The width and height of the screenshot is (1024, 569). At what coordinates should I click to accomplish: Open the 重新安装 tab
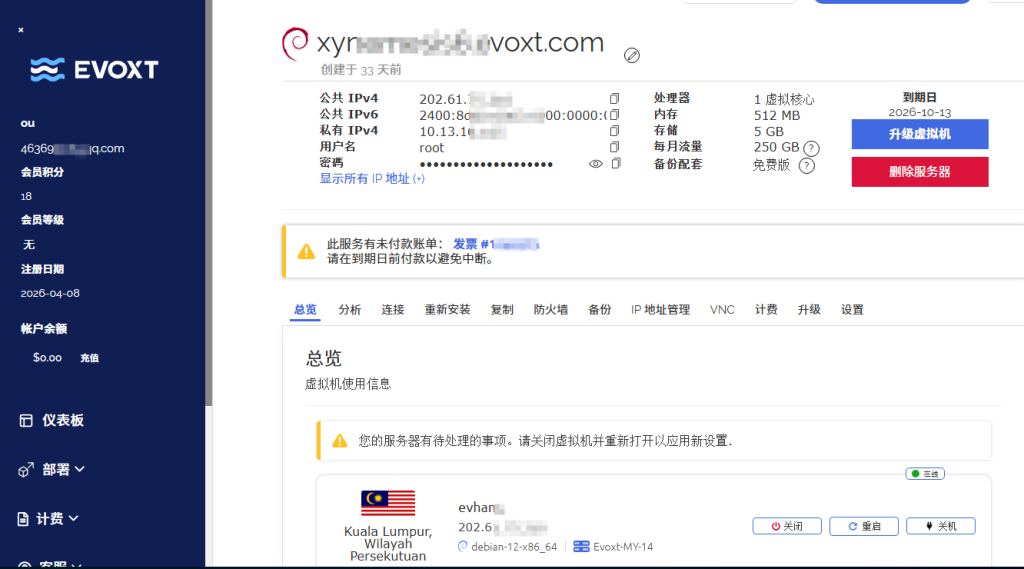(447, 310)
